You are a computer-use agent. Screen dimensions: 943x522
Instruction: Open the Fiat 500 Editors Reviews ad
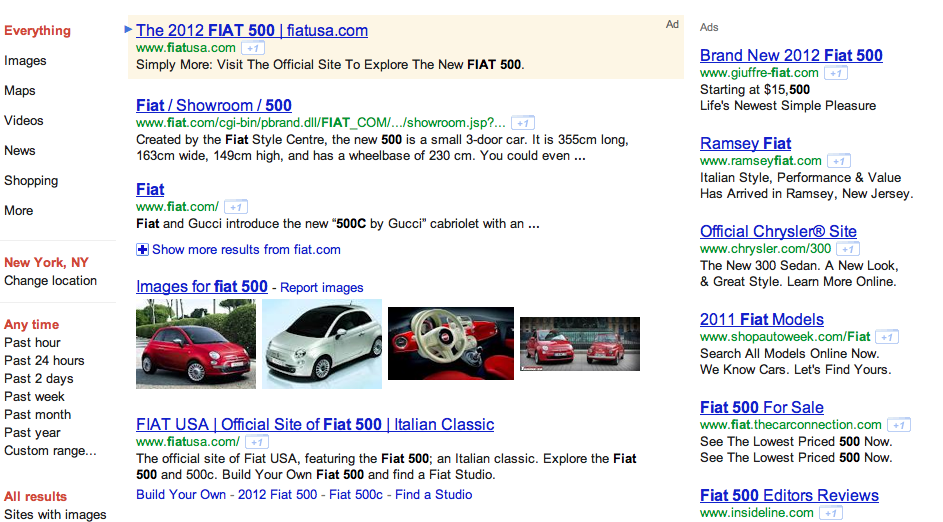click(790, 496)
